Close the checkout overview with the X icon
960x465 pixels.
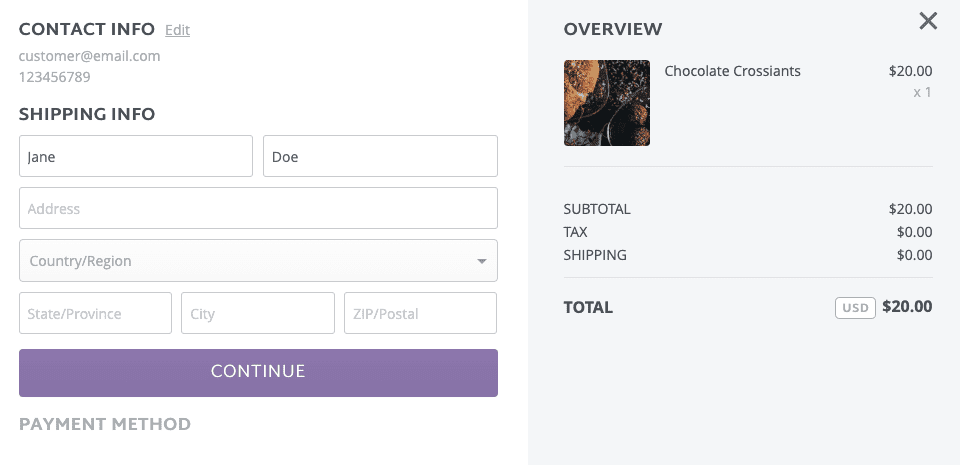coord(928,21)
